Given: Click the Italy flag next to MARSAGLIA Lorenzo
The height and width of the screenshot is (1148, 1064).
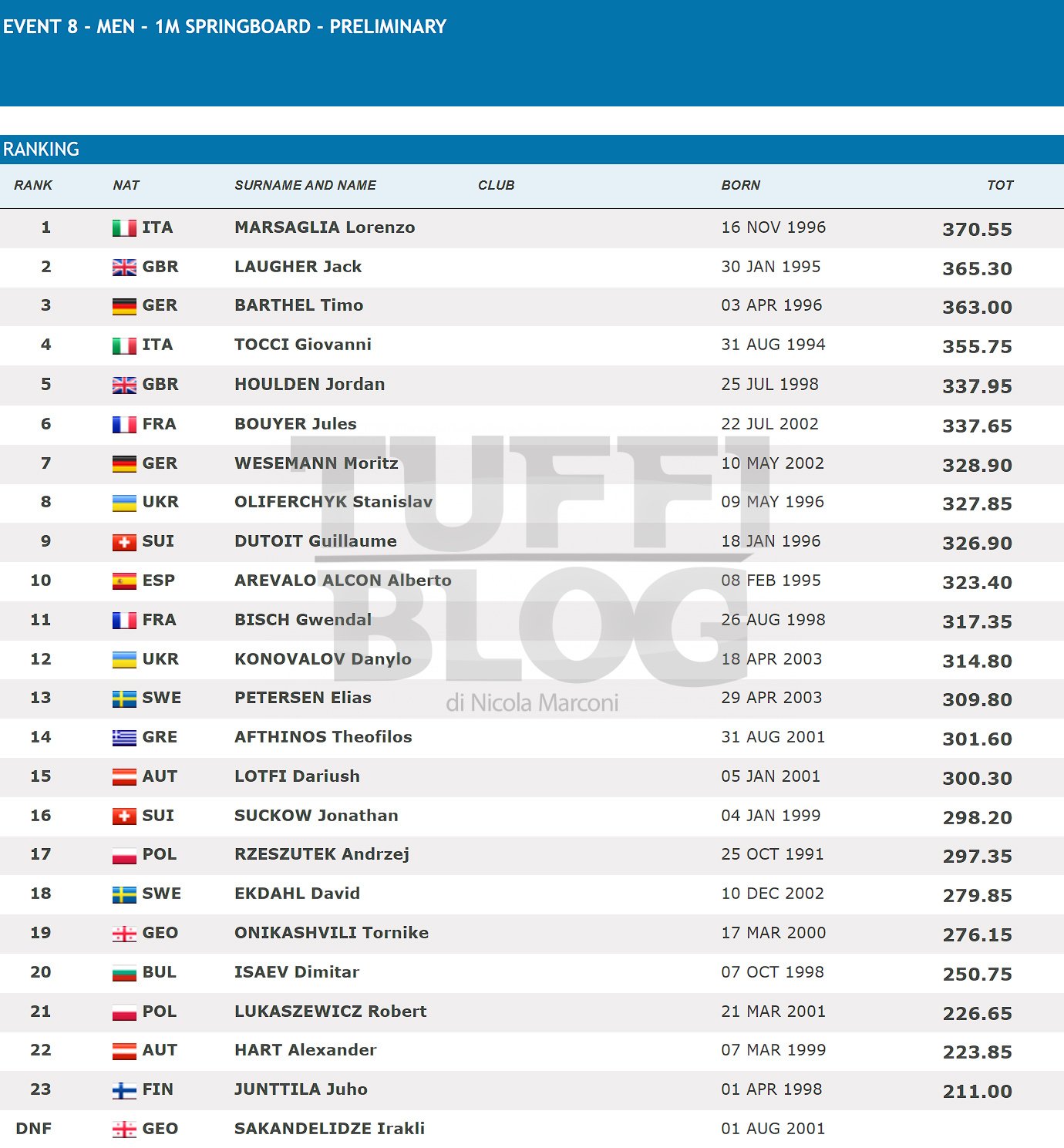Looking at the screenshot, I should [x=124, y=228].
